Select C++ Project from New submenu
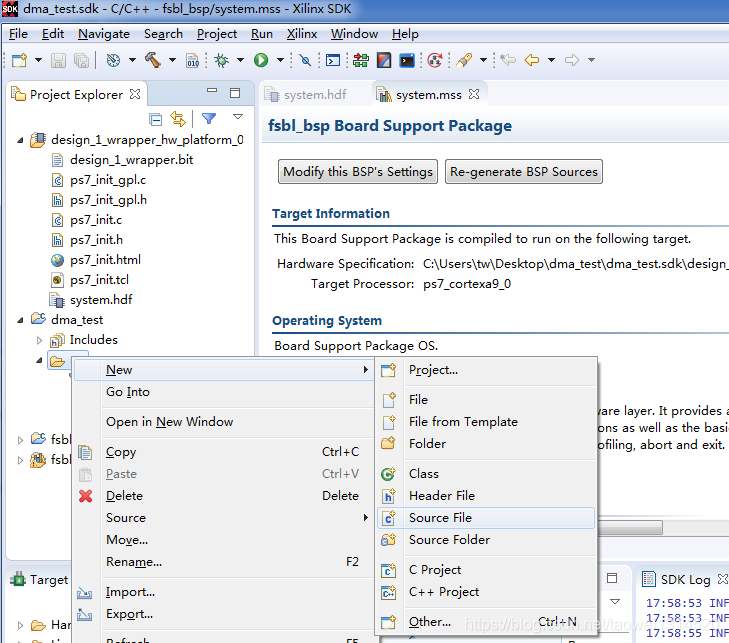The height and width of the screenshot is (643, 729). [486, 591]
